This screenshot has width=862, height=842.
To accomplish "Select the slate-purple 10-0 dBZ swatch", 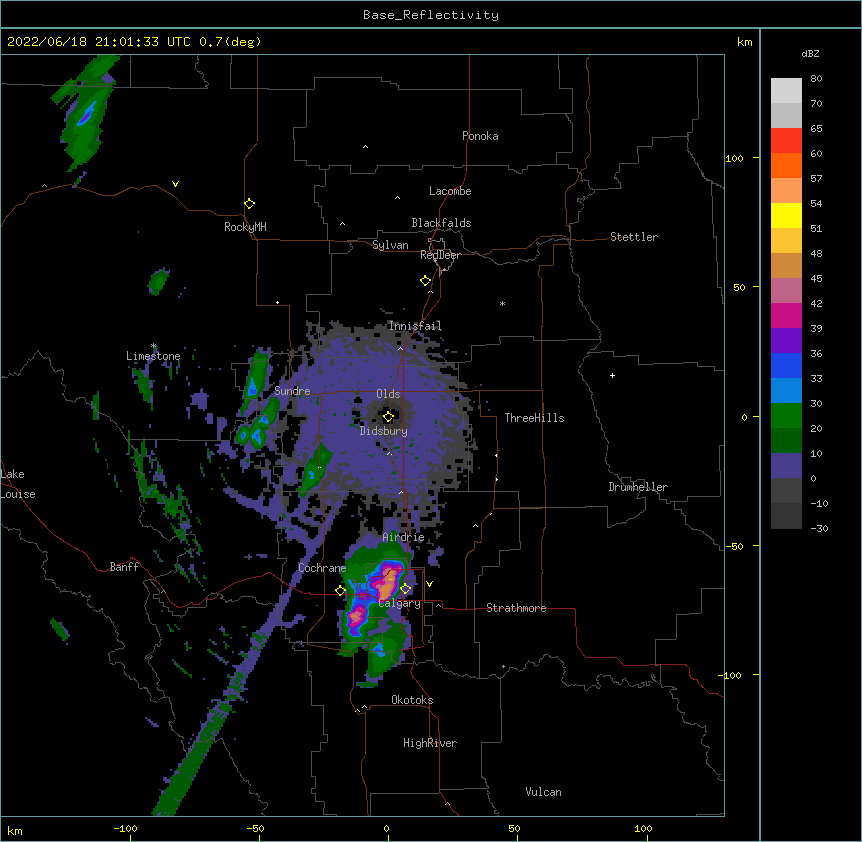I will tap(786, 466).
